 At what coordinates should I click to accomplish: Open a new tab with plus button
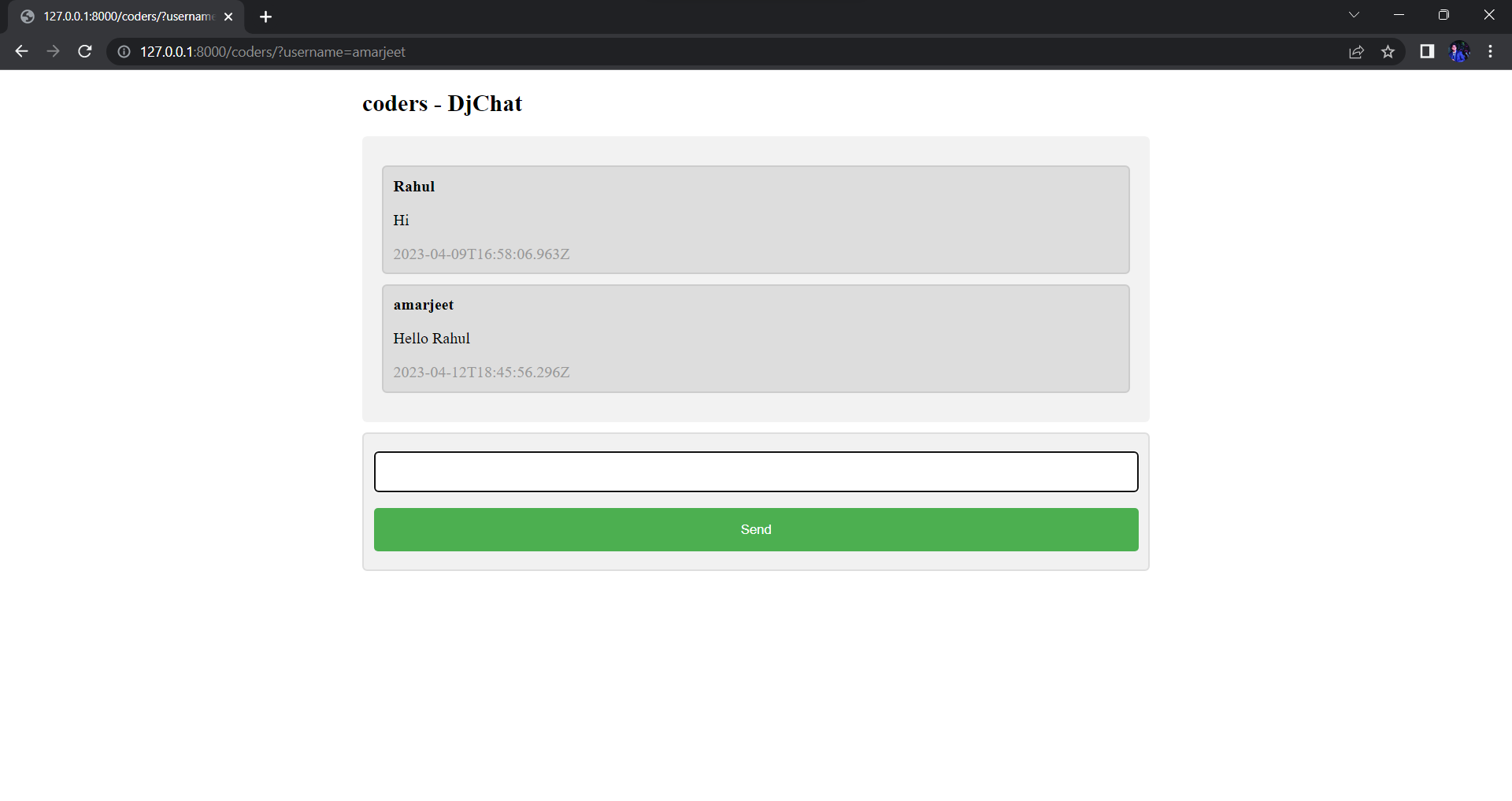tap(265, 17)
